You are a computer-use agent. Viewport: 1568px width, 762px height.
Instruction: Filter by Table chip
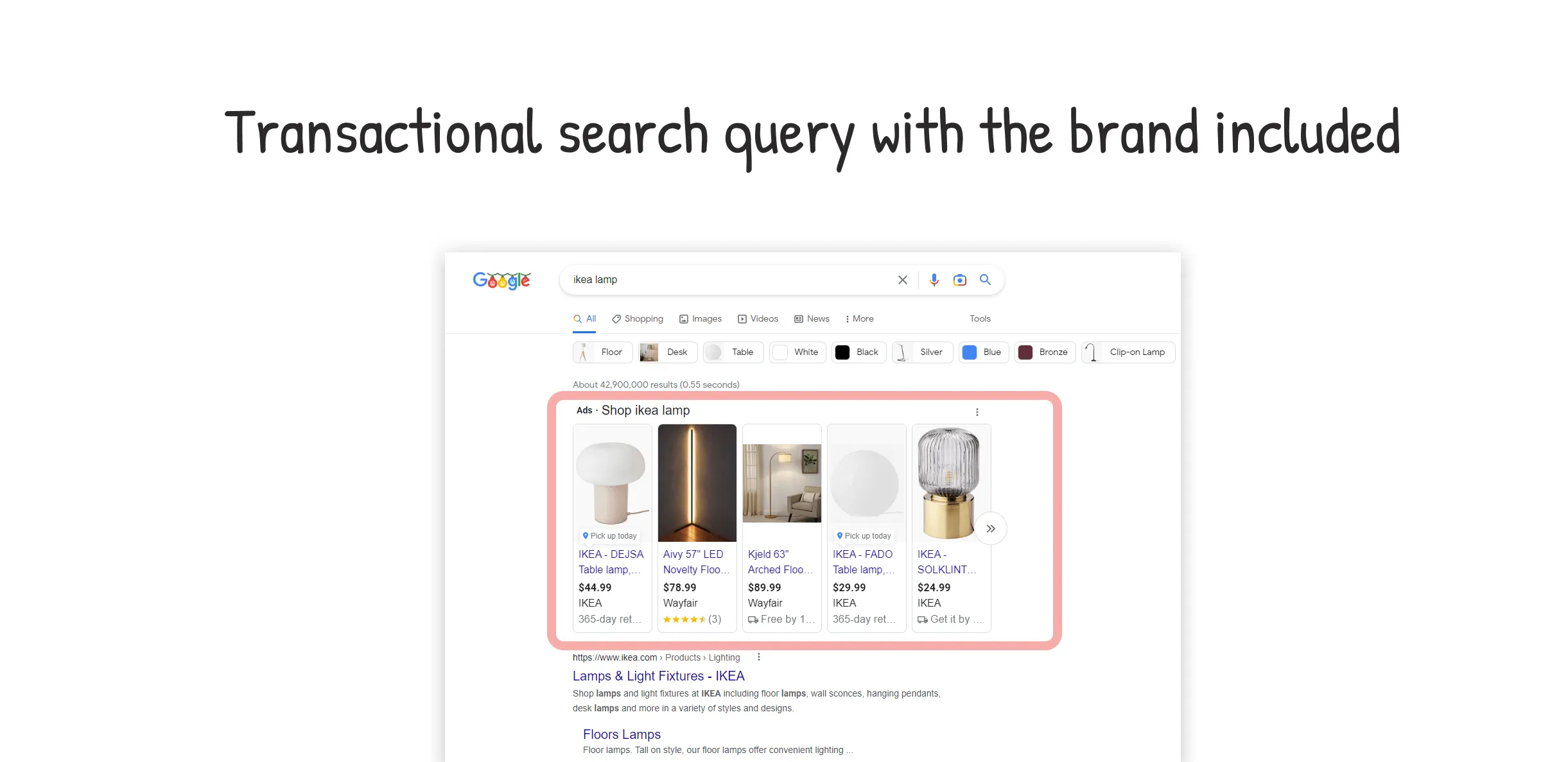[733, 352]
